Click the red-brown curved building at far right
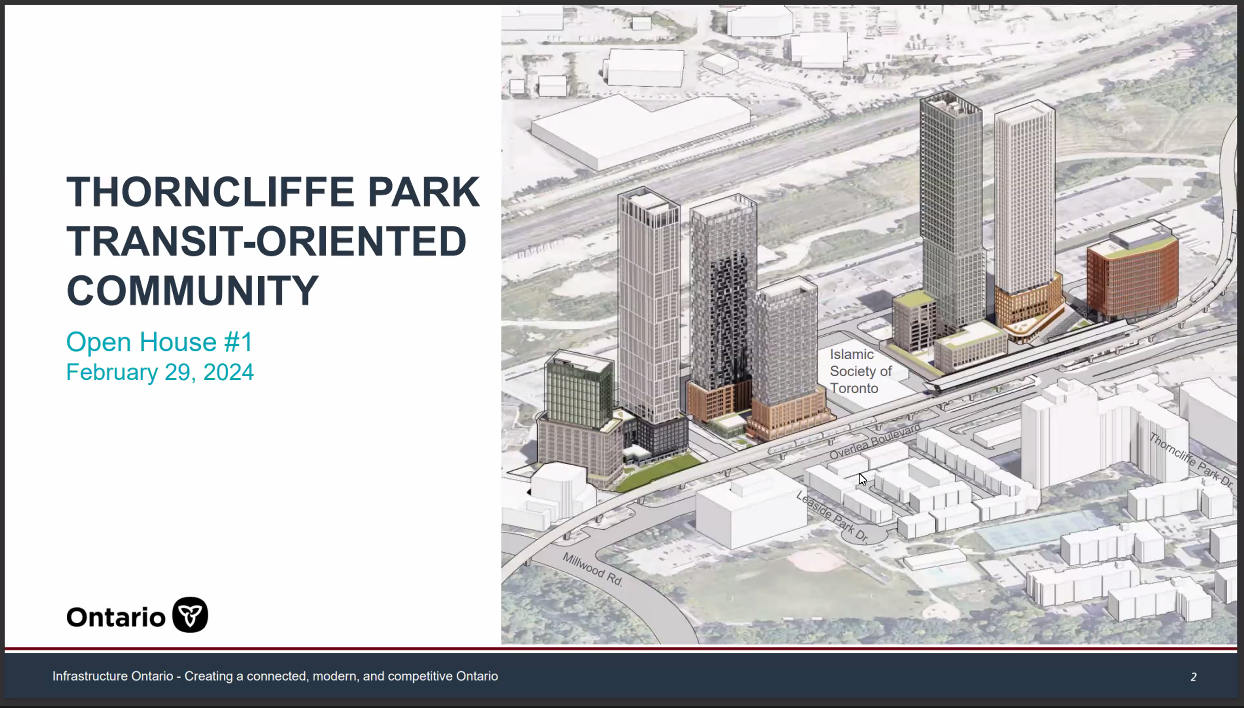The image size is (1244, 708). [1130, 275]
